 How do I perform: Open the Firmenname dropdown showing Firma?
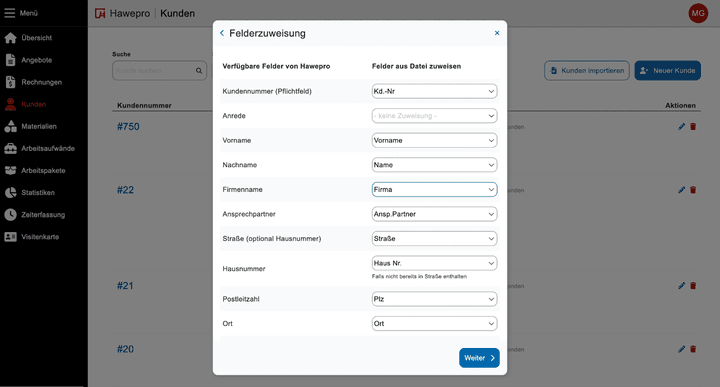click(x=434, y=189)
